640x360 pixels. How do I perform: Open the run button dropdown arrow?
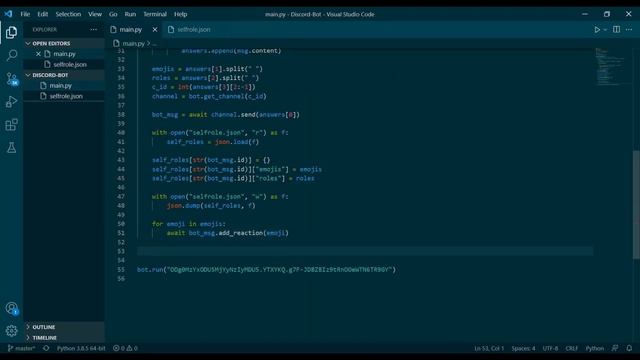pyautogui.click(x=605, y=30)
